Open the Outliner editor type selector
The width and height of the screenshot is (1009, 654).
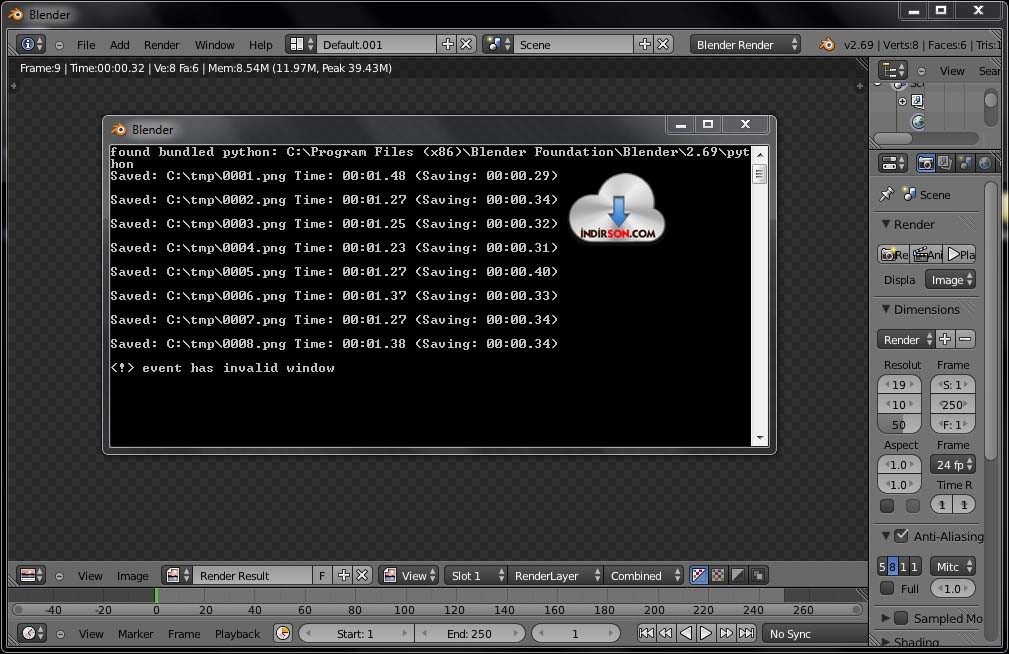893,70
